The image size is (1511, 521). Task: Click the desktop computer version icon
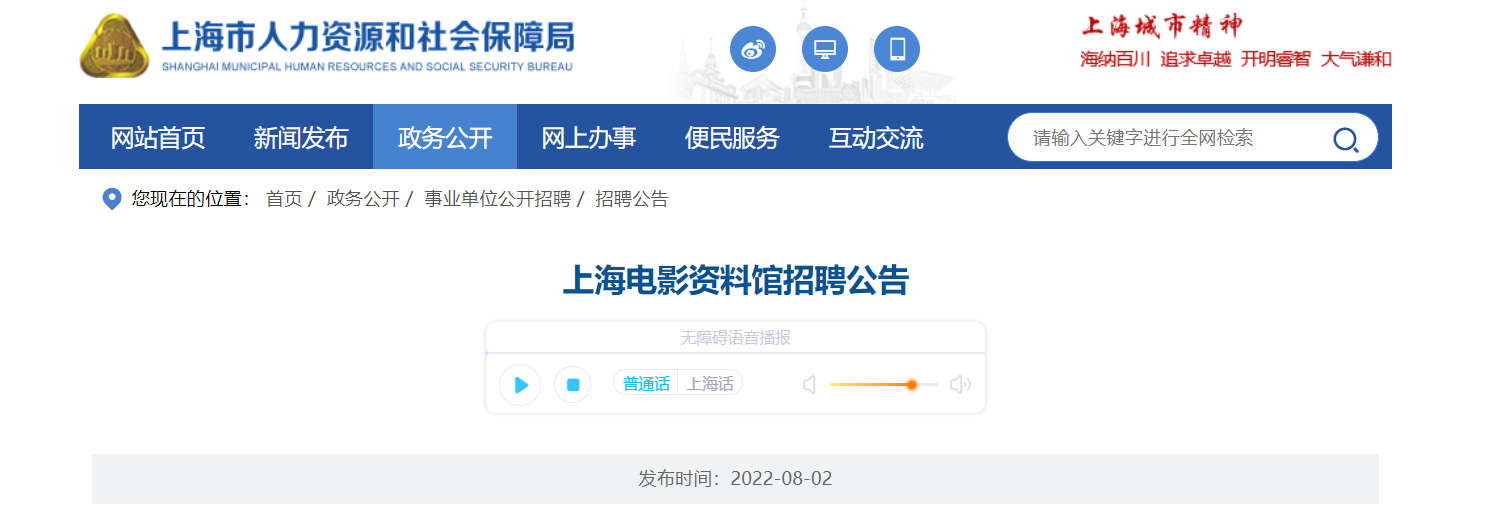click(x=824, y=49)
